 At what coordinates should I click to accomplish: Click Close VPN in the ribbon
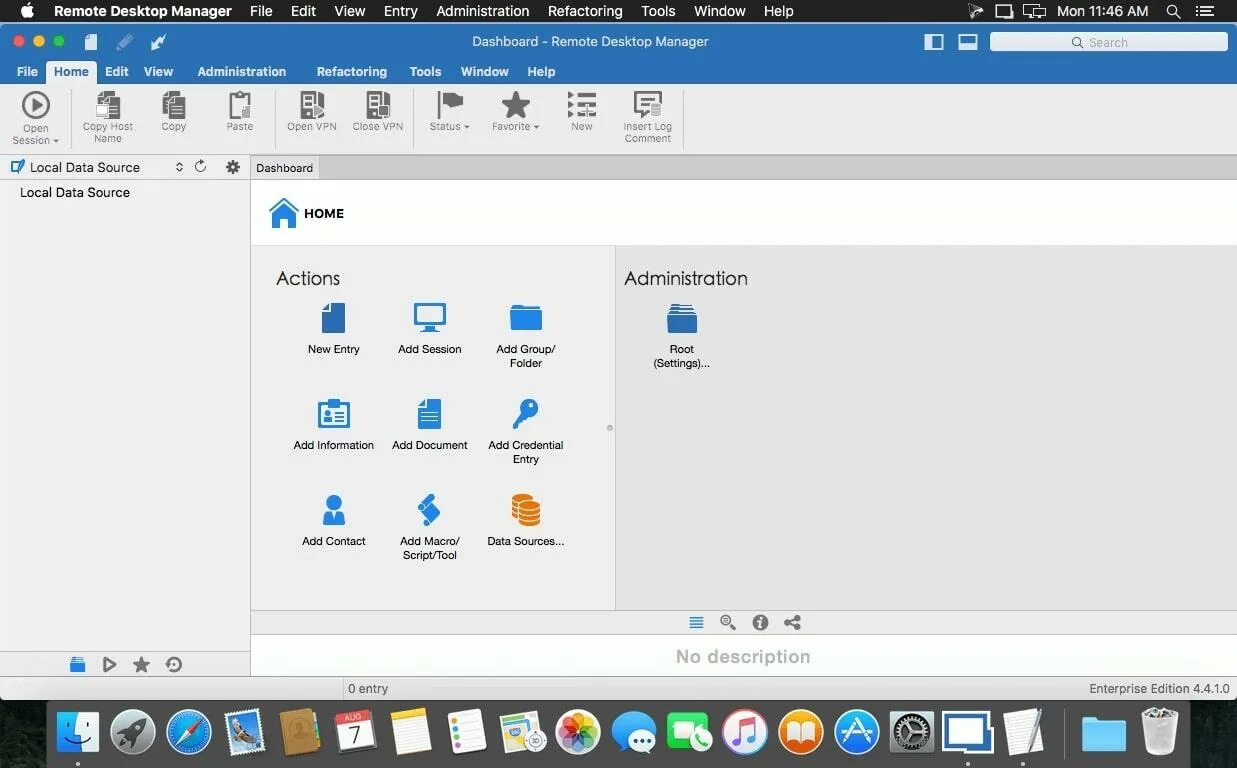coord(378,112)
